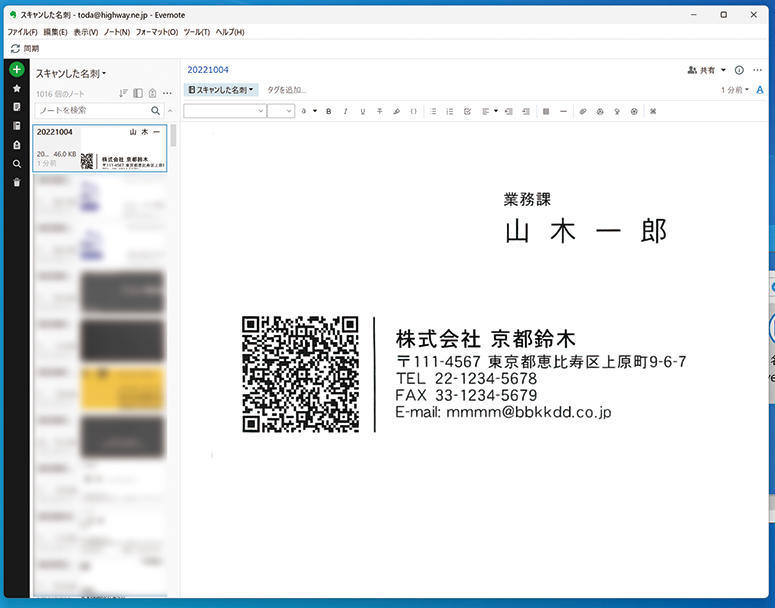Click the email mmmm@bbkkdd.co.jp line
The image size is (775, 608).
coord(503,412)
